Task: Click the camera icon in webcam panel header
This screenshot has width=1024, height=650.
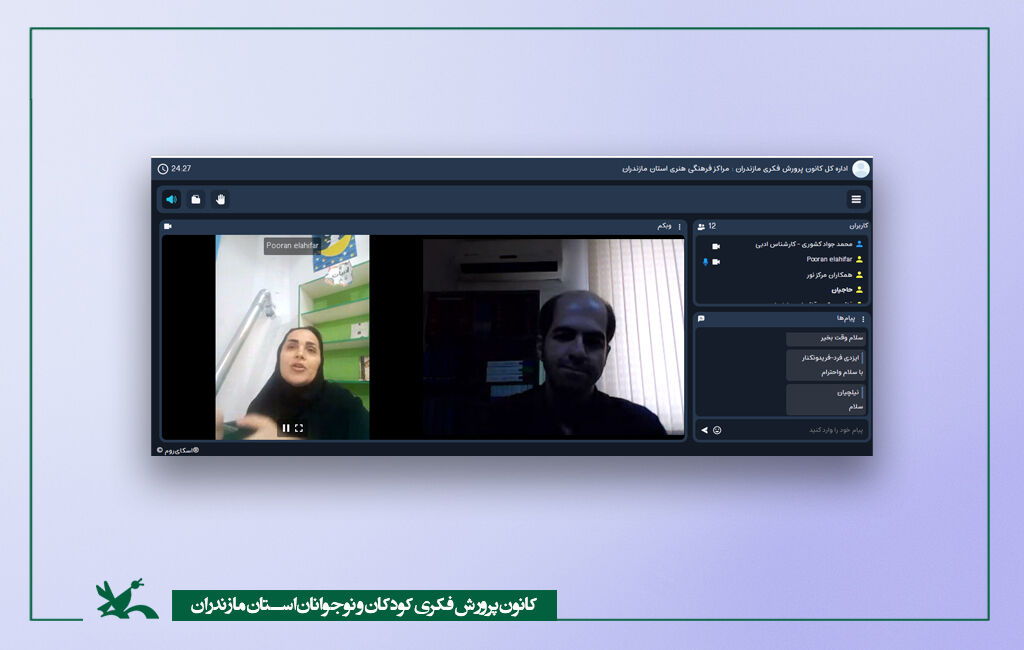Action: tap(168, 226)
